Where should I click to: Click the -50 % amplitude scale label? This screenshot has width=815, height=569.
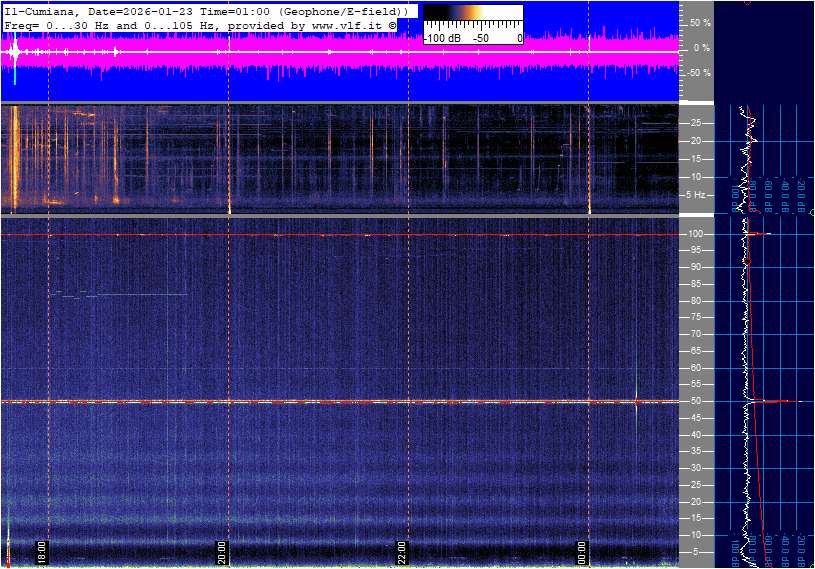(699, 73)
